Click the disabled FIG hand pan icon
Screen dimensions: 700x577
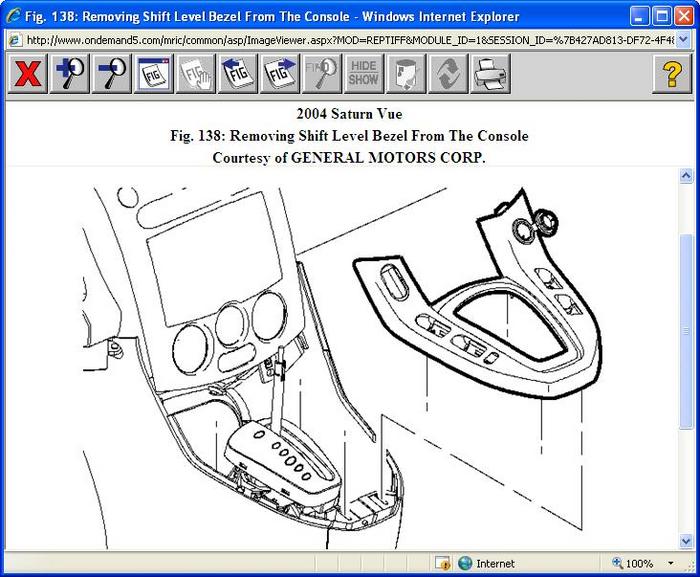[196, 74]
